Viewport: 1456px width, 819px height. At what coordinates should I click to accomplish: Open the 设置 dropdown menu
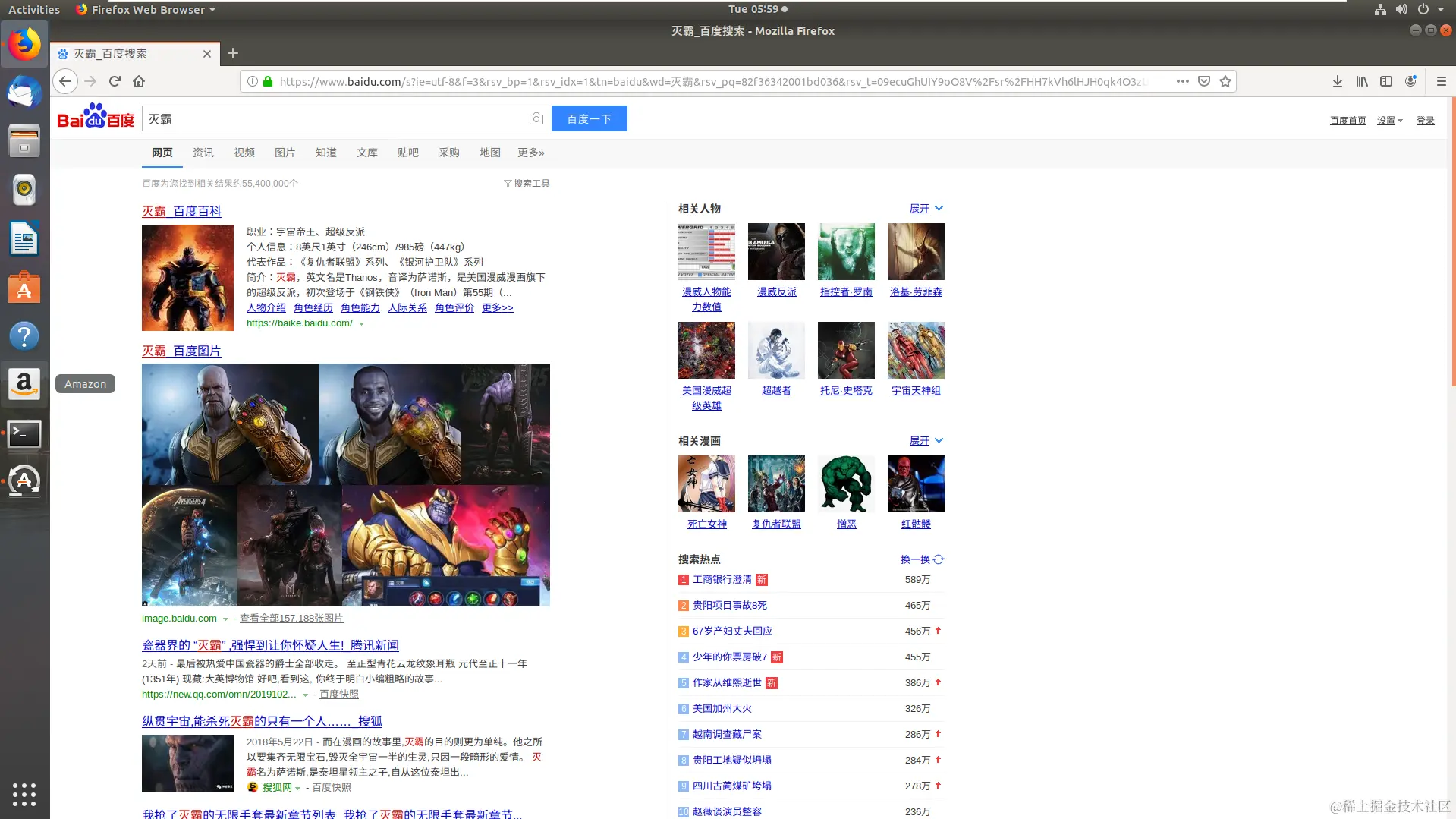(1390, 121)
